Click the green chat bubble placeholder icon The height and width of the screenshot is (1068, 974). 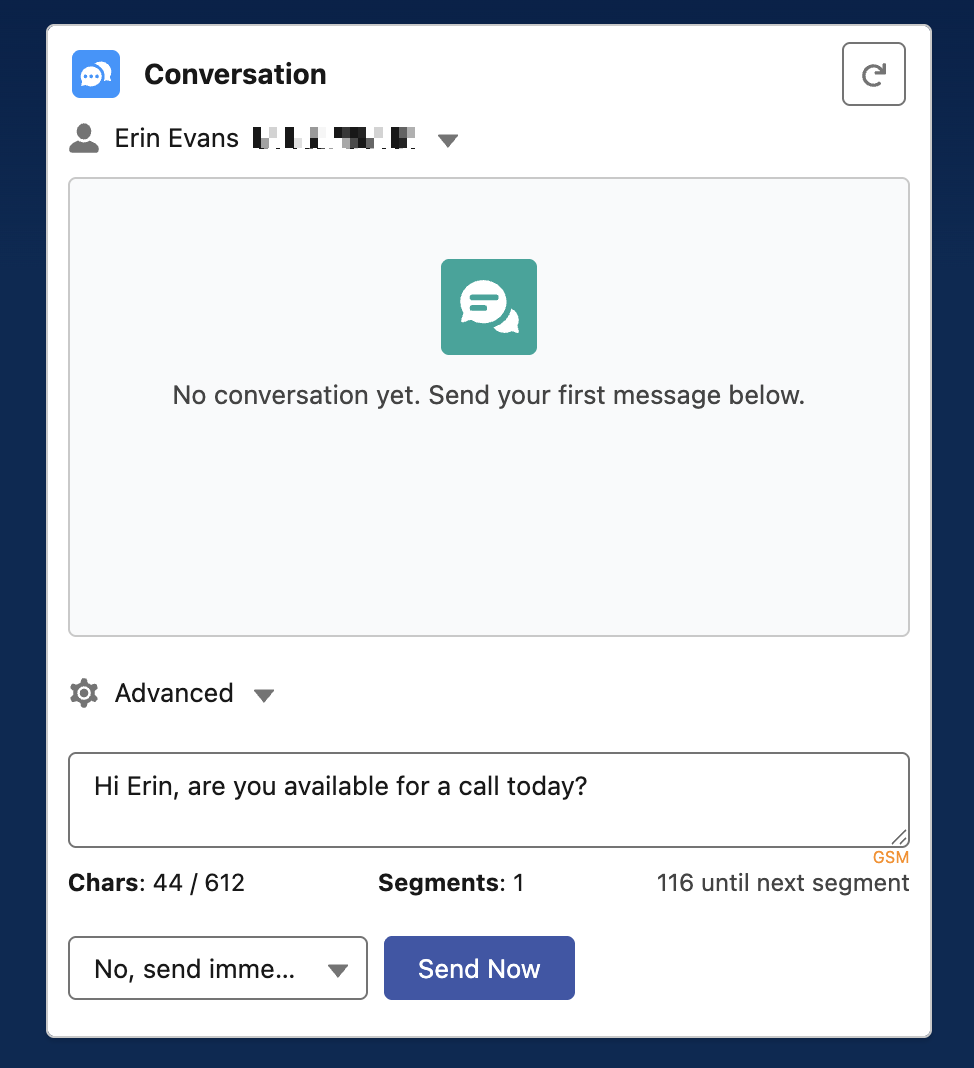click(x=488, y=307)
